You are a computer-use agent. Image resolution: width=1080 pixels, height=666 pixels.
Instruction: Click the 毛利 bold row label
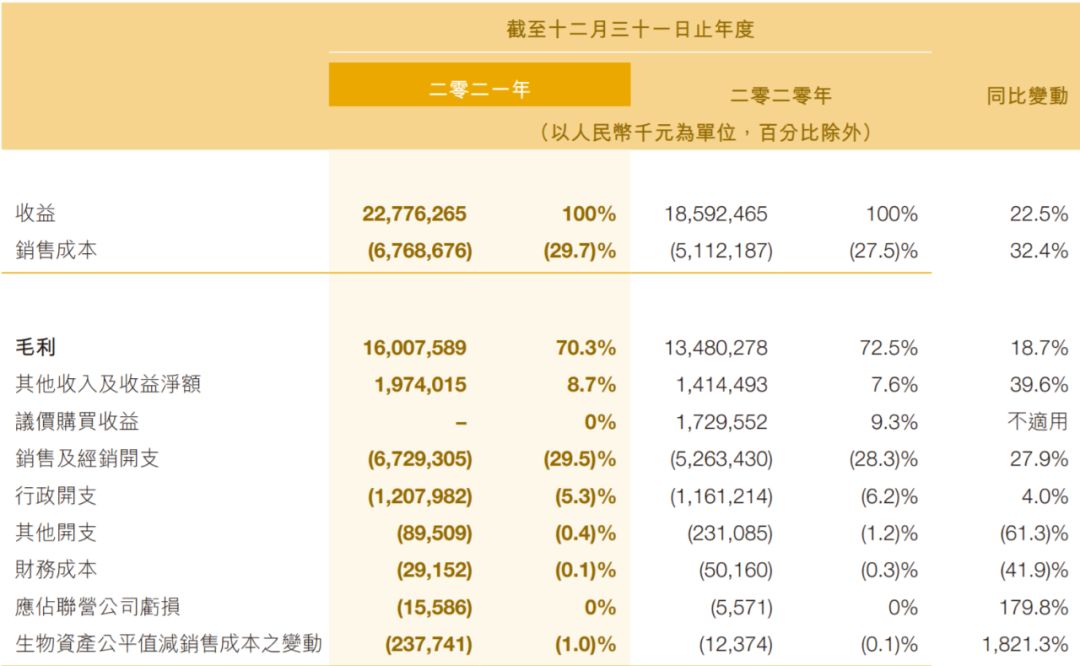(36, 347)
